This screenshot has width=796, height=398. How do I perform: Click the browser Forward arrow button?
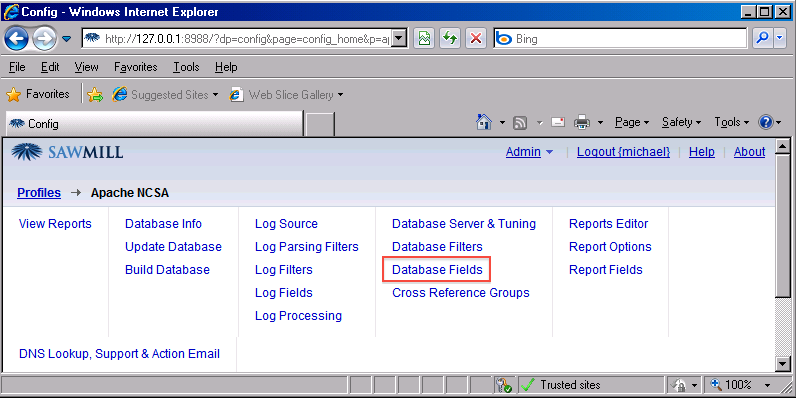click(44, 38)
